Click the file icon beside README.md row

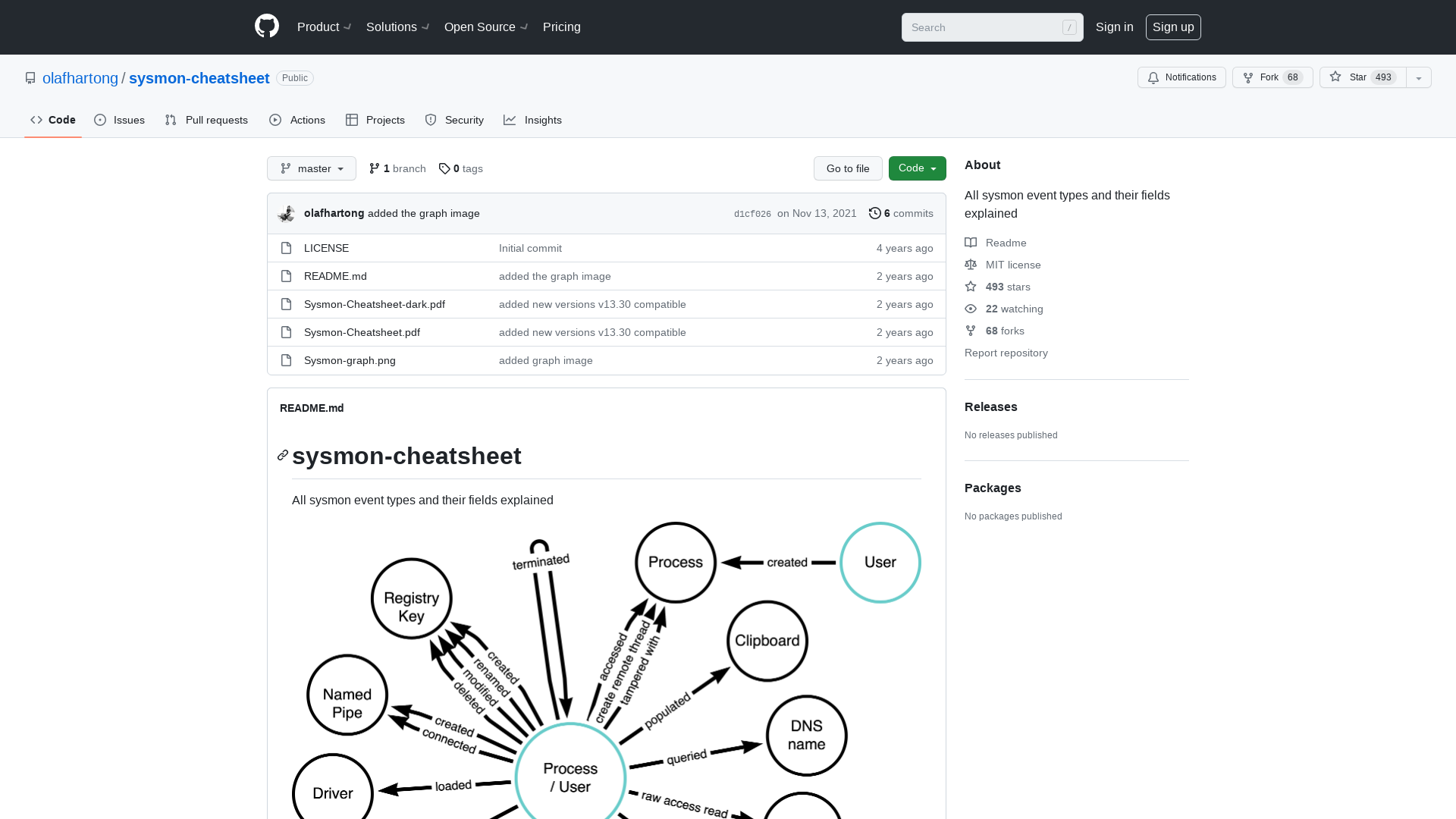(286, 276)
